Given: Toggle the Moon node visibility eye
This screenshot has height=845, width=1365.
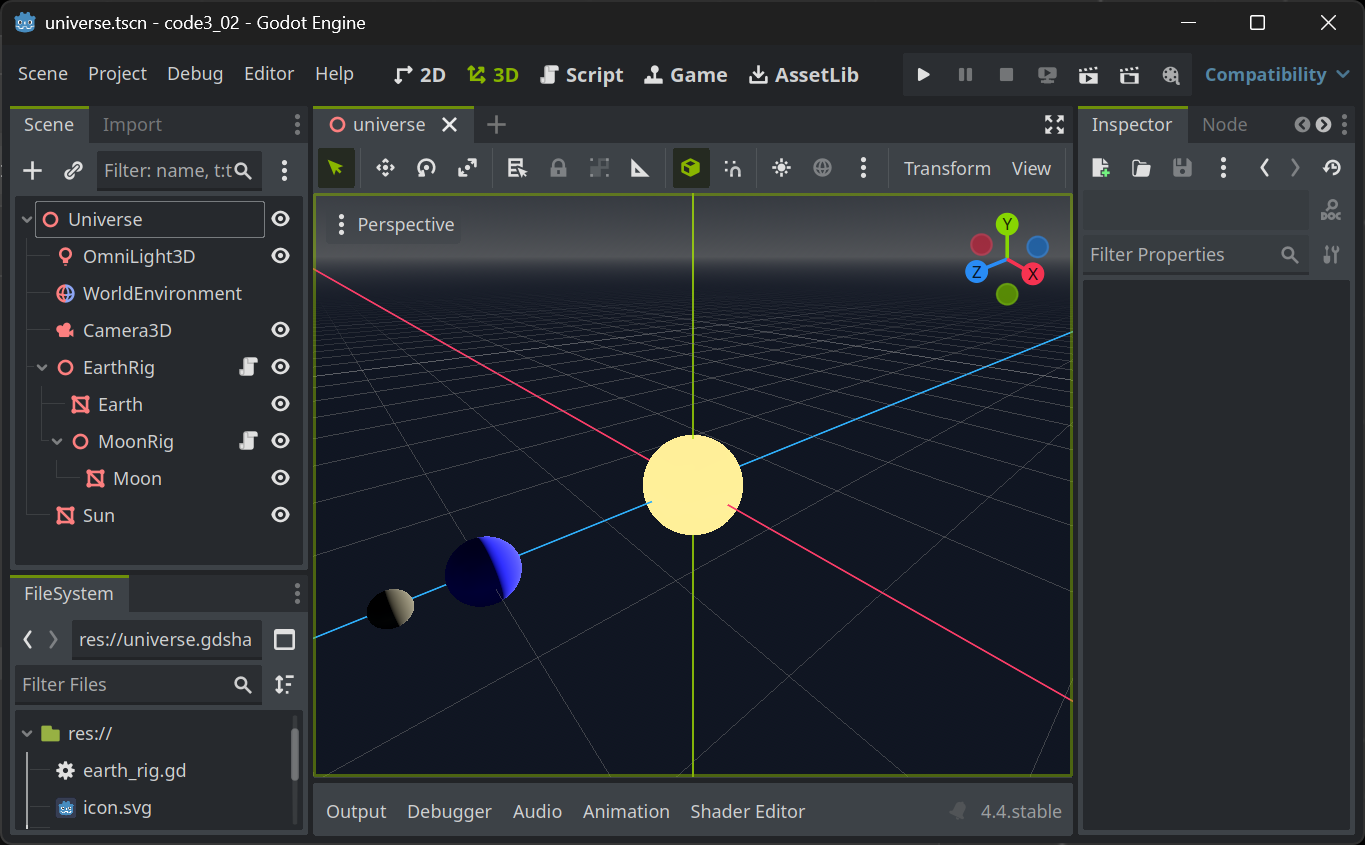Looking at the screenshot, I should tap(281, 478).
